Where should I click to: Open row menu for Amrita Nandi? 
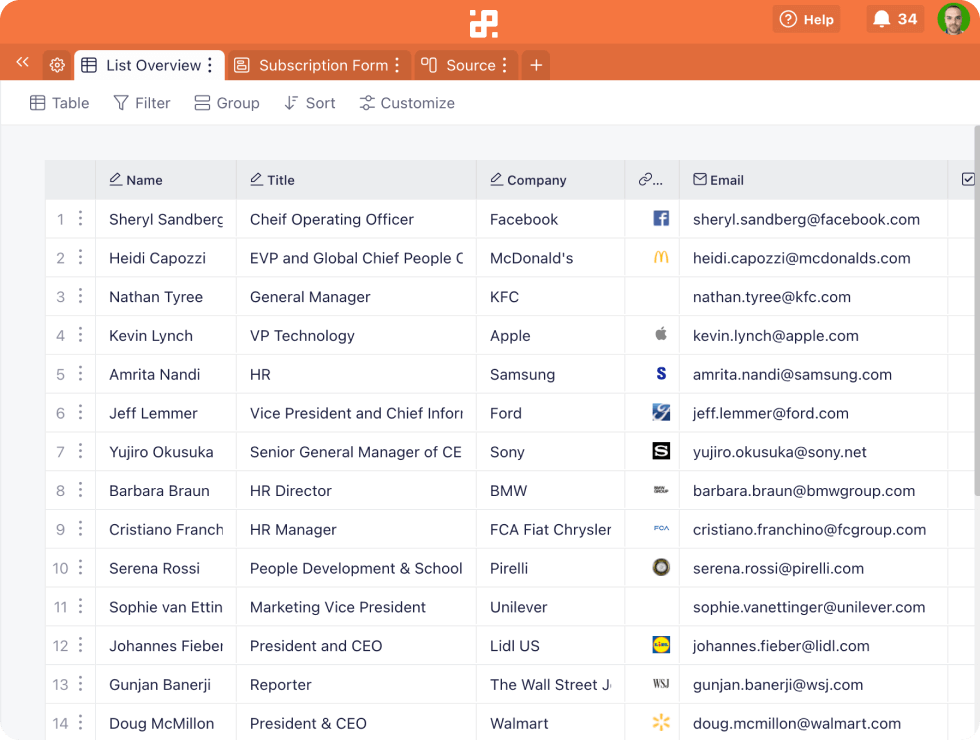(x=81, y=374)
